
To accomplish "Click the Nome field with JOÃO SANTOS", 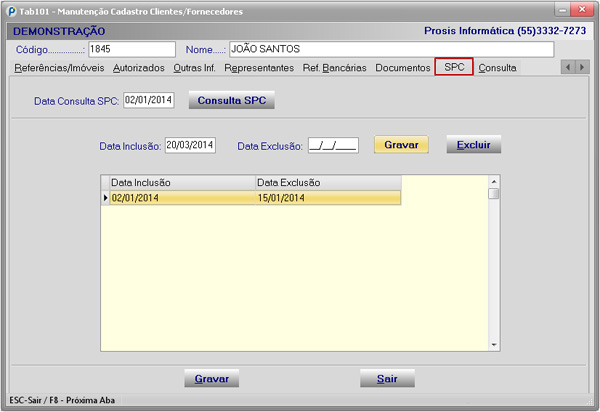I will coord(391,49).
